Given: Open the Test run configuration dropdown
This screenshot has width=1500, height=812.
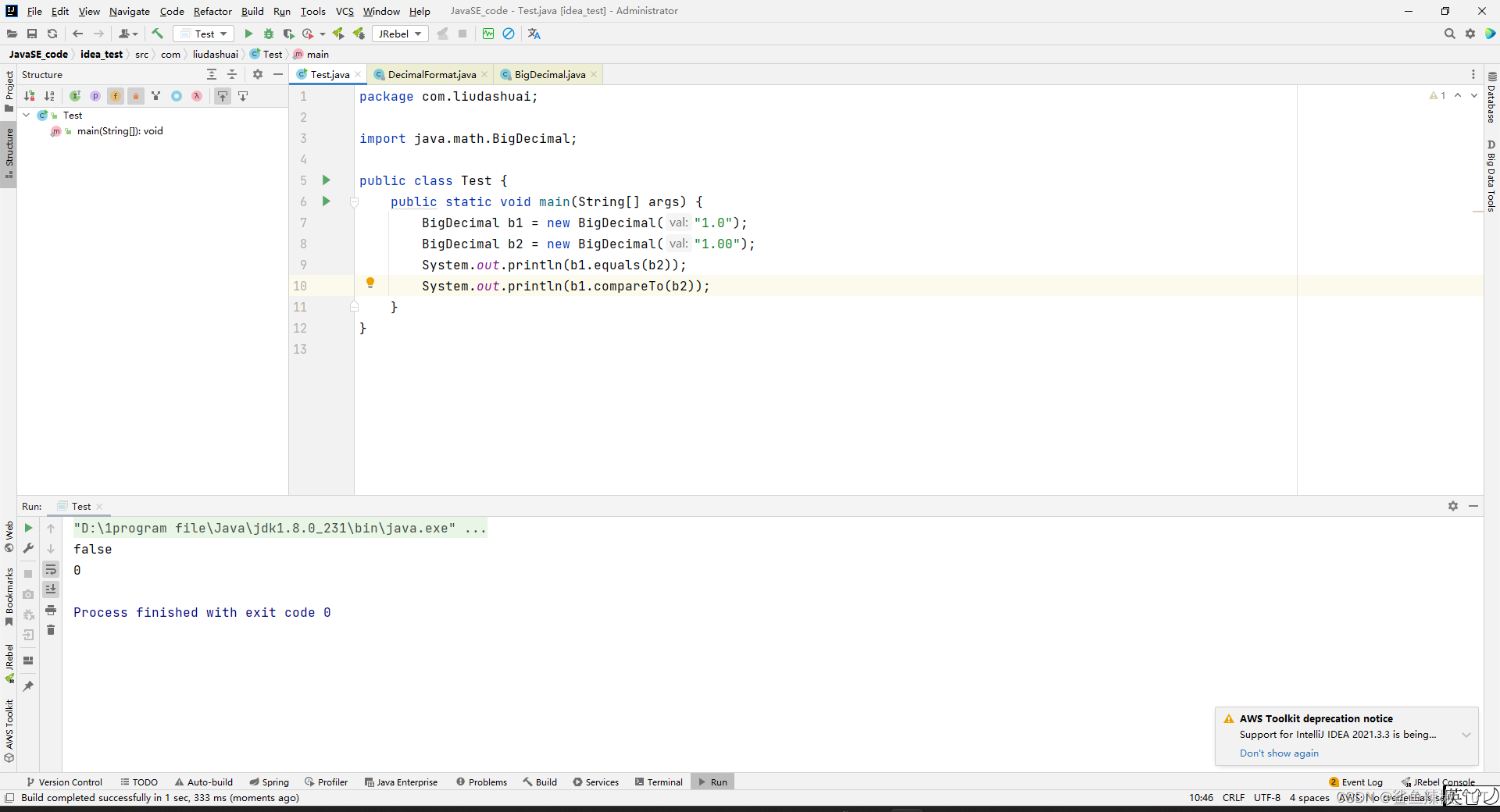Looking at the screenshot, I should [203, 34].
